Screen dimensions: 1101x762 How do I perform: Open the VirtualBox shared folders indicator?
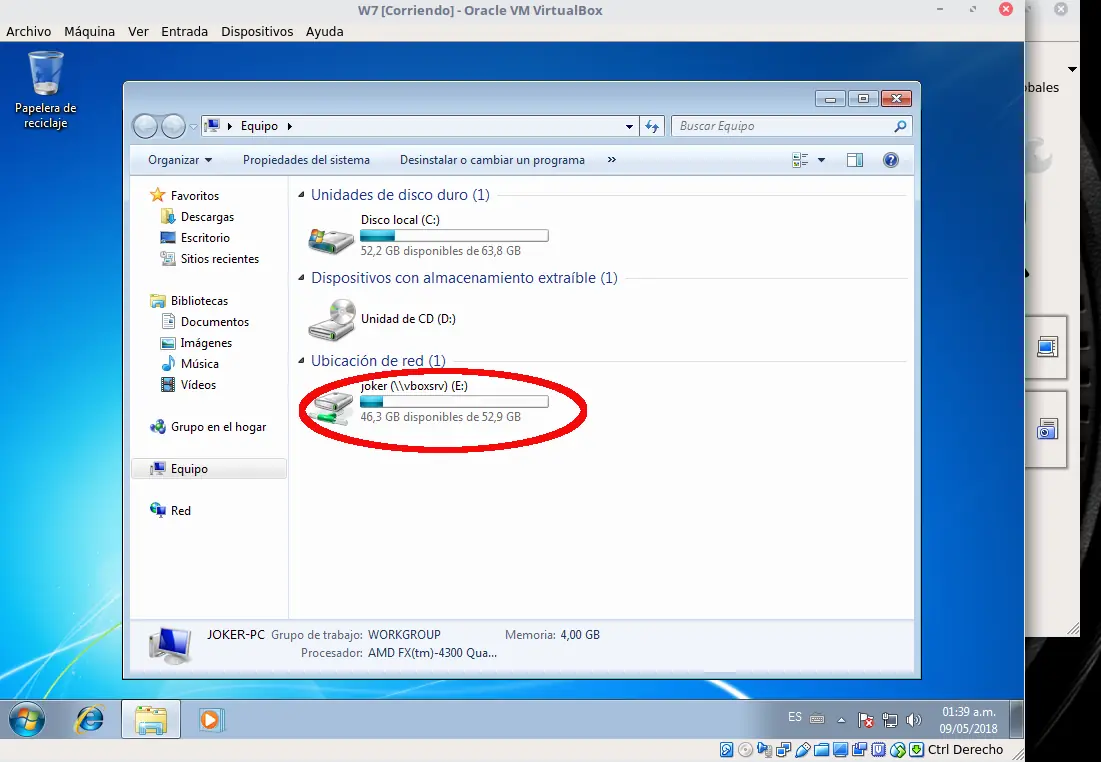[x=822, y=749]
